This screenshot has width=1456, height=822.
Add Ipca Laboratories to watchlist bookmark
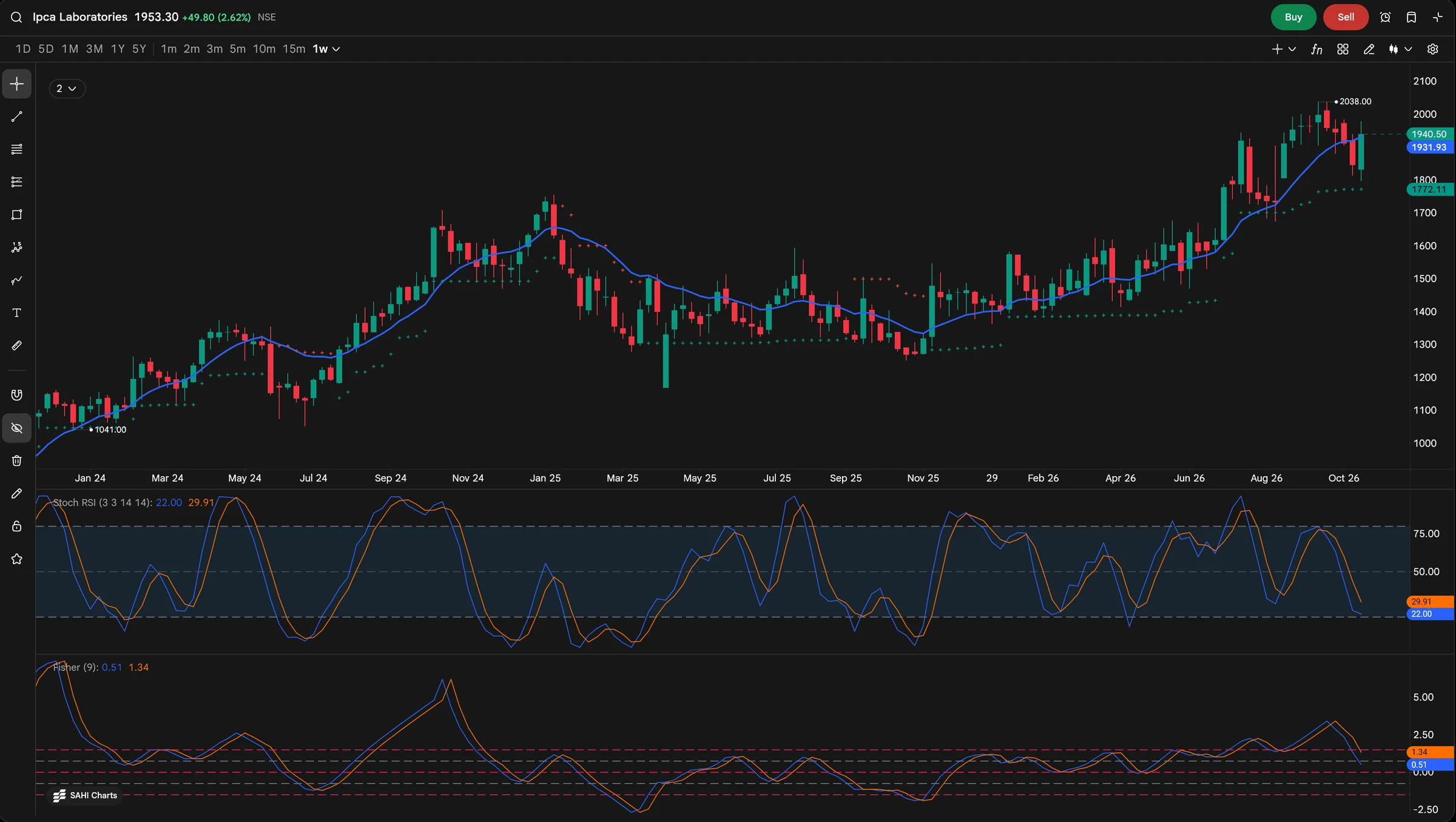(x=1412, y=18)
